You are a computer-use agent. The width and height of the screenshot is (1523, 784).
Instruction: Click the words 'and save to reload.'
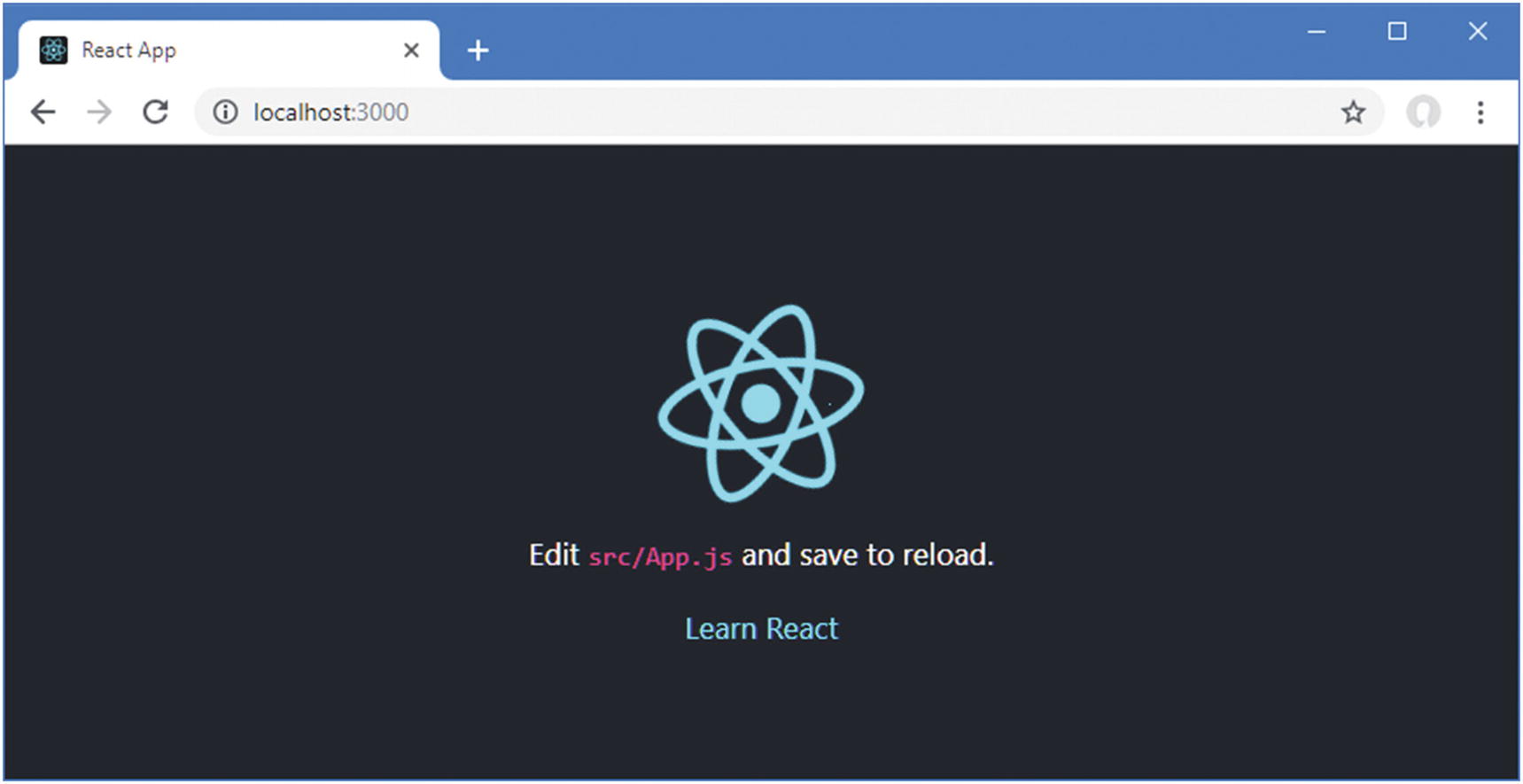pyautogui.click(x=867, y=555)
